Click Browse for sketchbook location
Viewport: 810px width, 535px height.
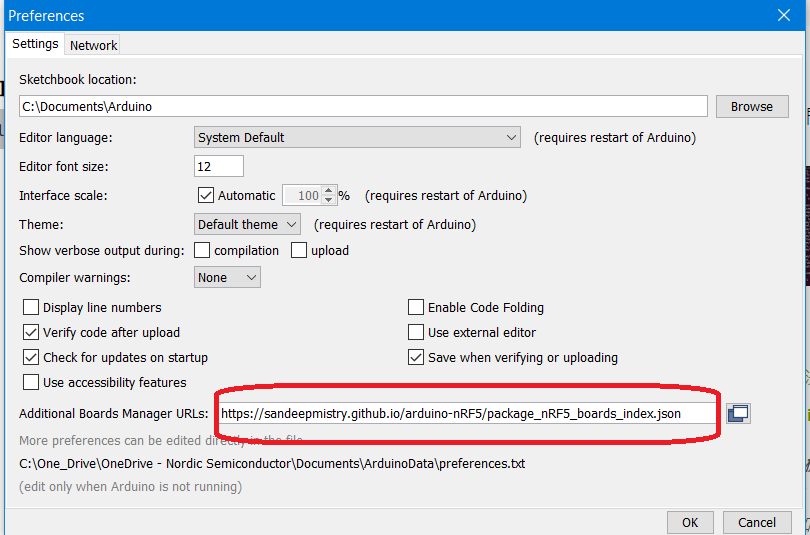pyautogui.click(x=751, y=106)
